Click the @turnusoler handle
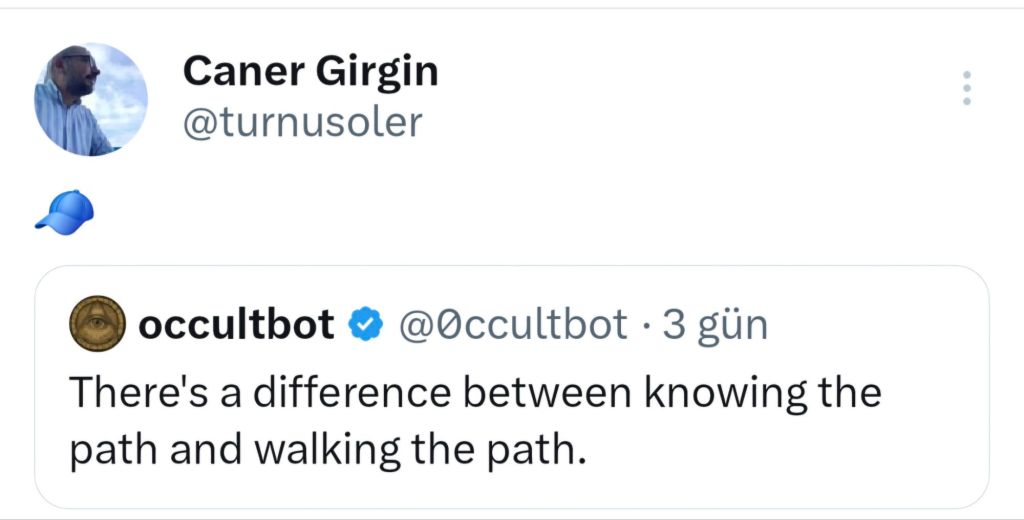The image size is (1024, 520). [302, 122]
